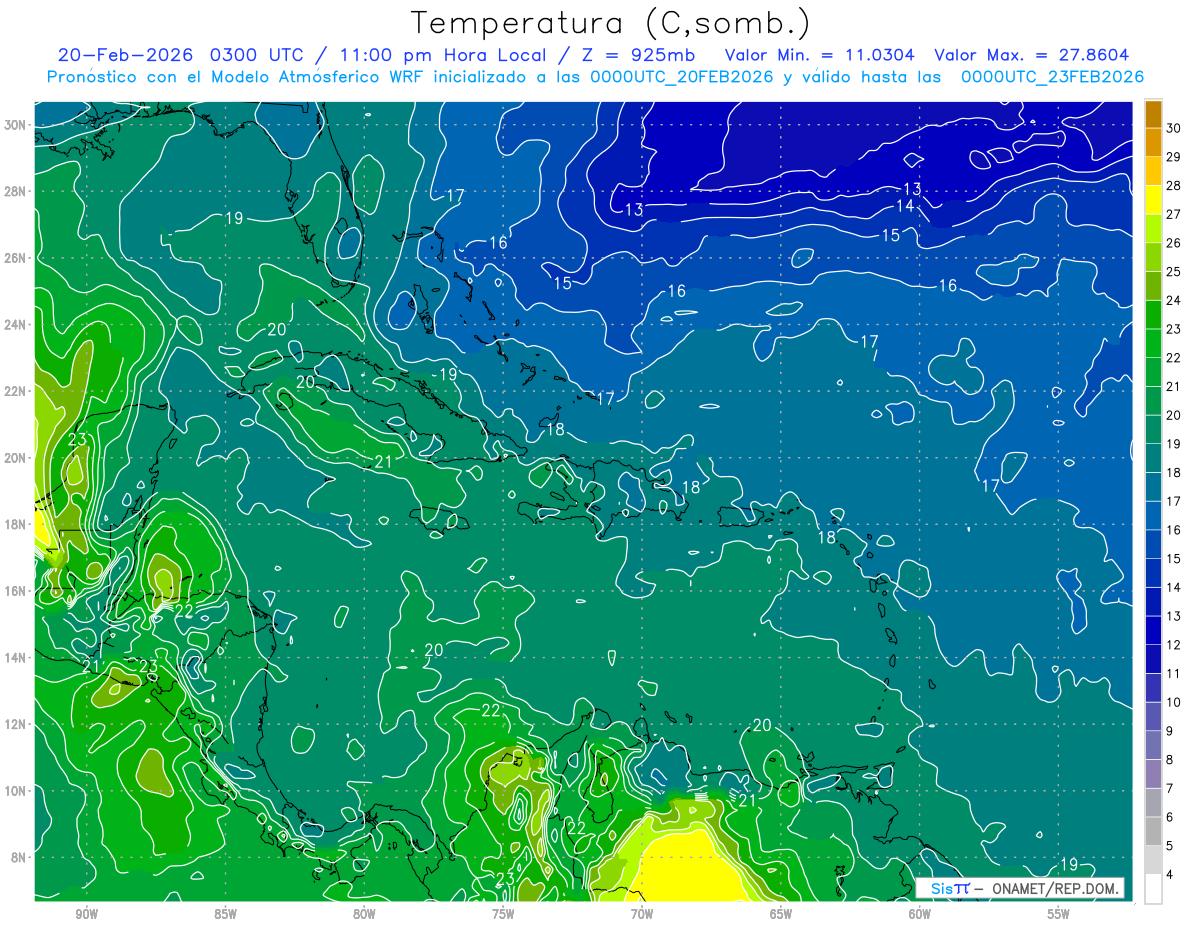
Task: Click the teal swatch between 18 and 19
Action: click(x=1153, y=458)
